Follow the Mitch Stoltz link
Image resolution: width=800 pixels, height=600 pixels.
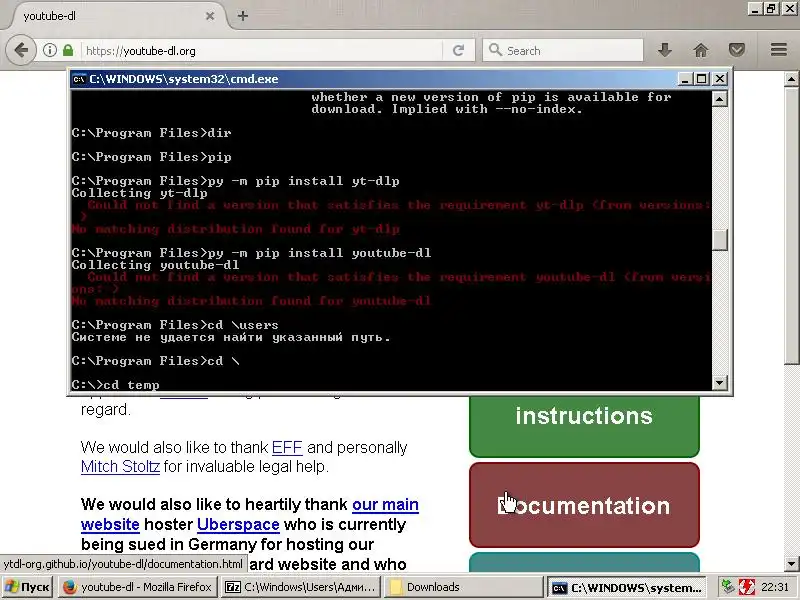pyautogui.click(x=120, y=466)
